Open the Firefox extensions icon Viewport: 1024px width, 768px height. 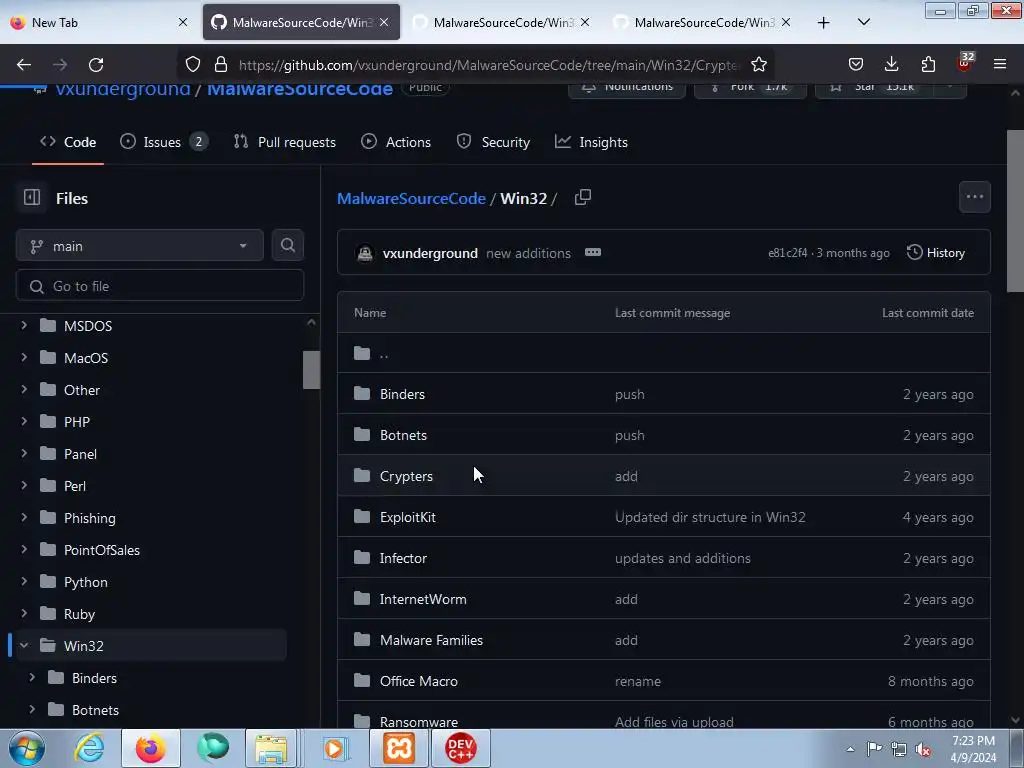928,64
